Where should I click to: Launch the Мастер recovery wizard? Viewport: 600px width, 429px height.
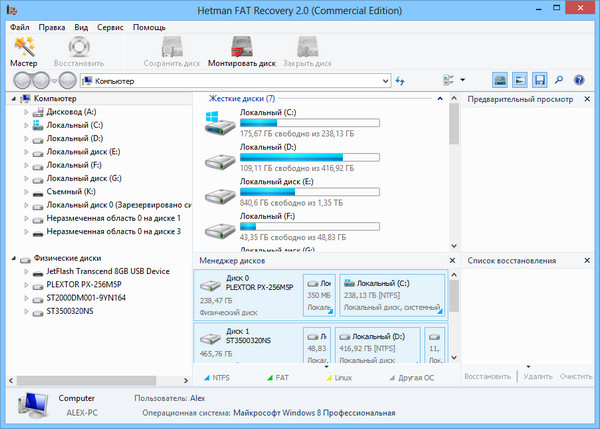pyautogui.click(x=23, y=50)
